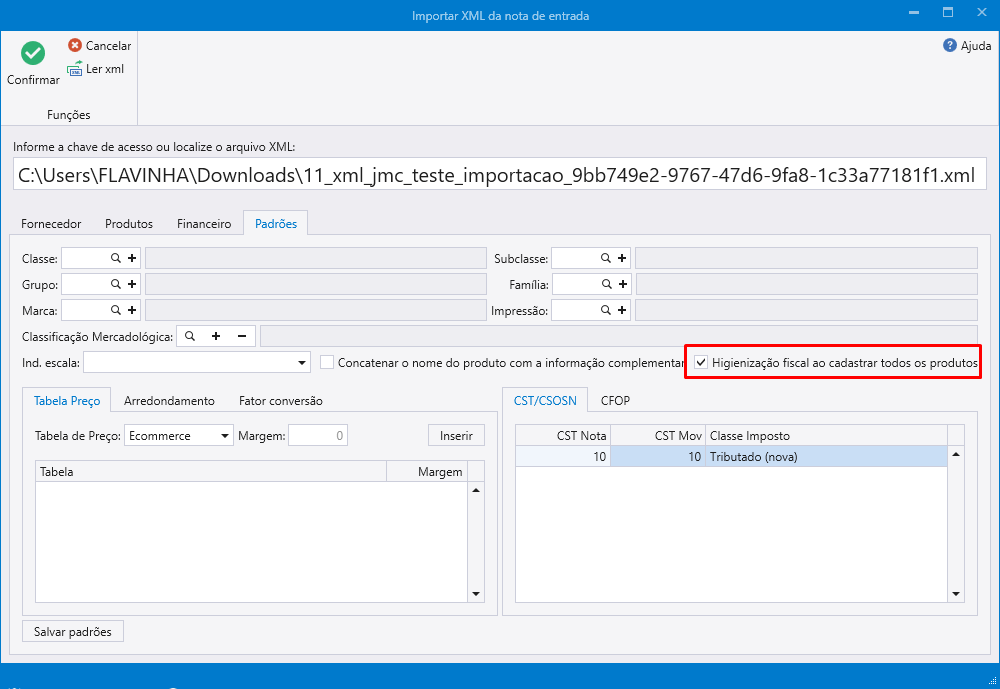Image resolution: width=1000 pixels, height=689 pixels.
Task: Click in the Classe code field
Action: [x=85, y=258]
